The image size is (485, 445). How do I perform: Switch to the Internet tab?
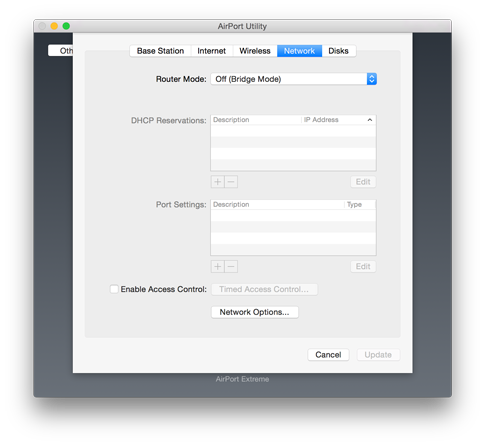[x=212, y=51]
